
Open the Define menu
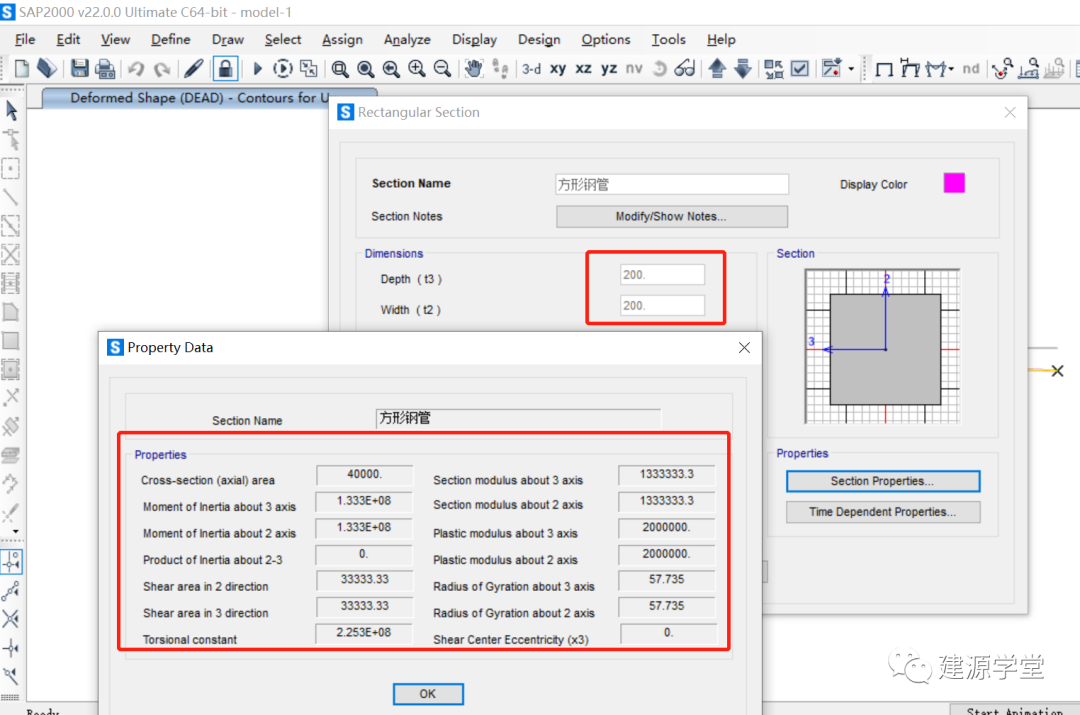170,39
